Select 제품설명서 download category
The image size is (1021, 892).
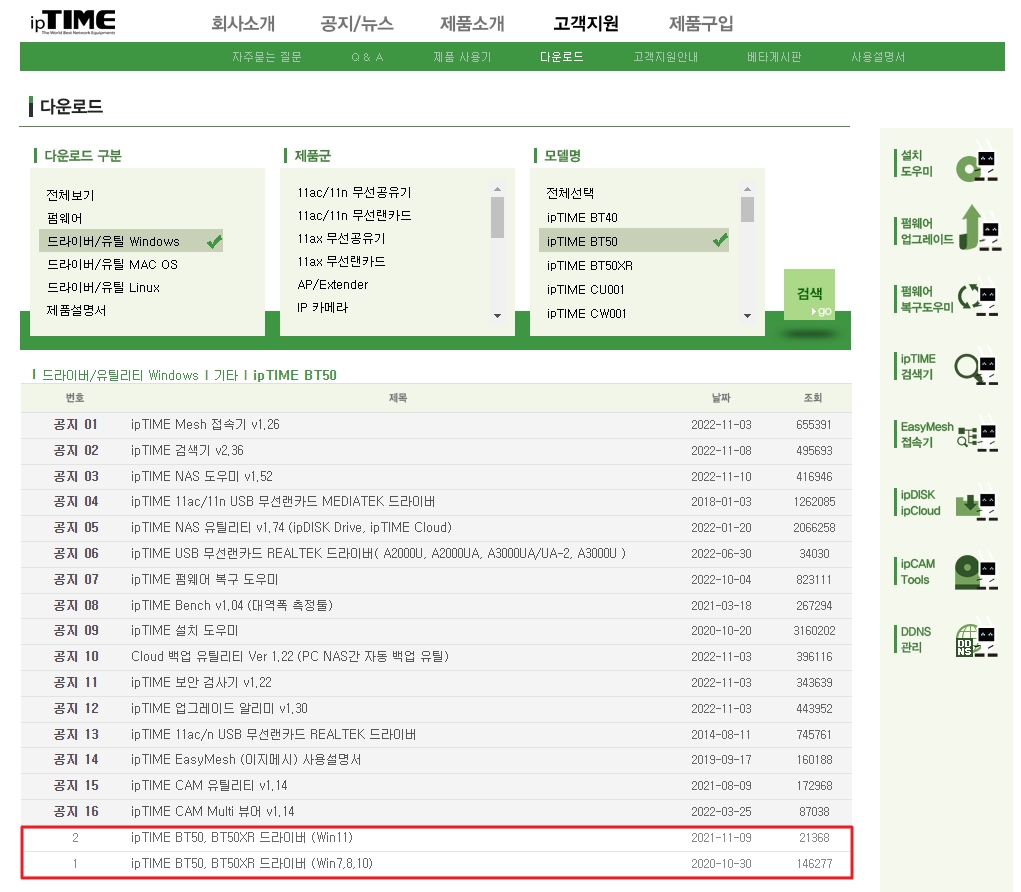76,311
